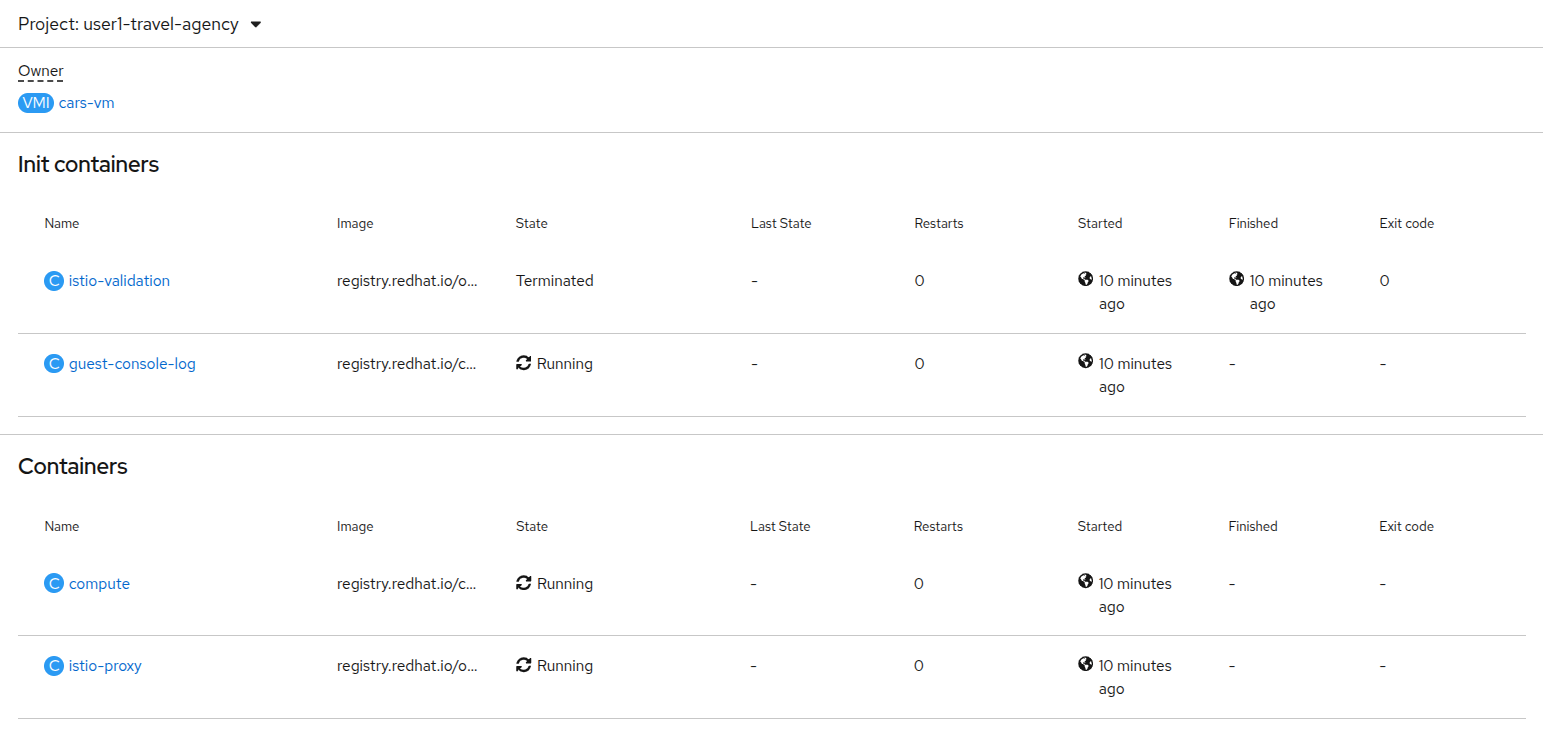Open the istio-proxy container link

(105, 666)
